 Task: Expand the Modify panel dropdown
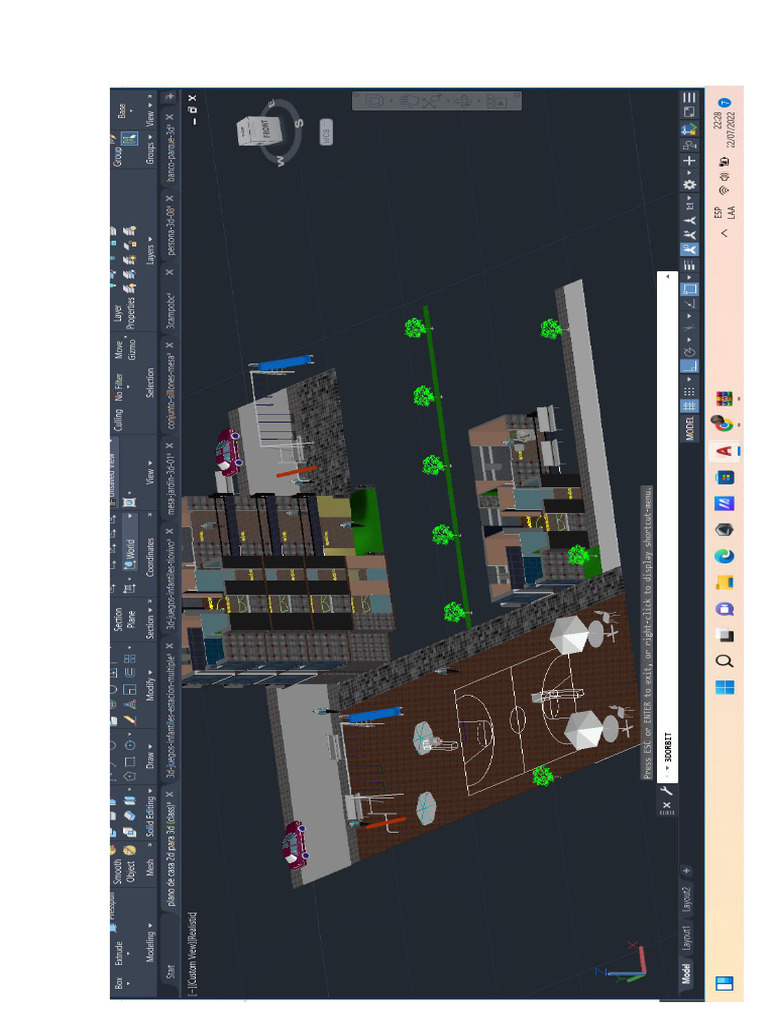click(x=150, y=684)
